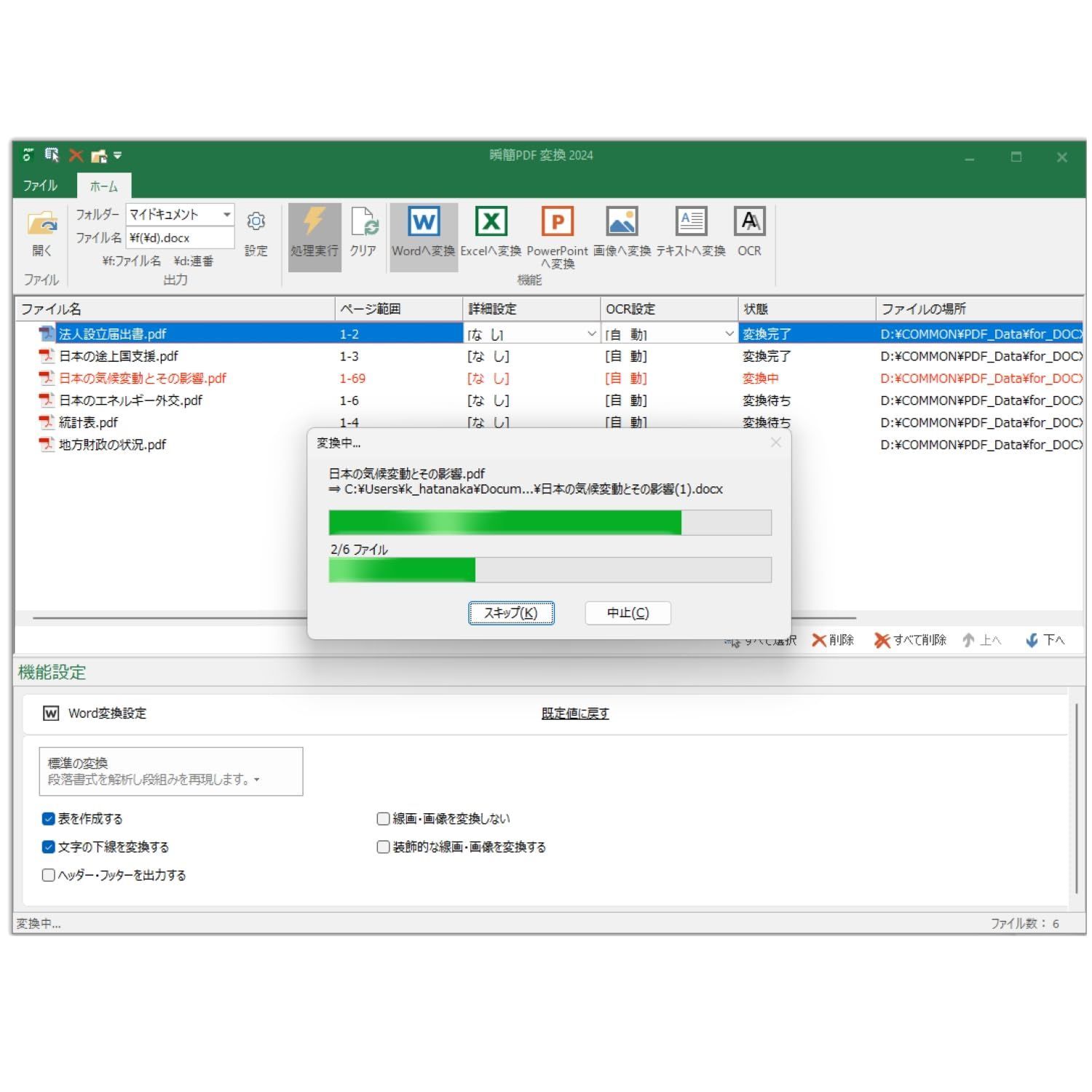Enable the 線画・画像を変換しない checkbox
This screenshot has height=1092, width=1092.
coord(383,819)
